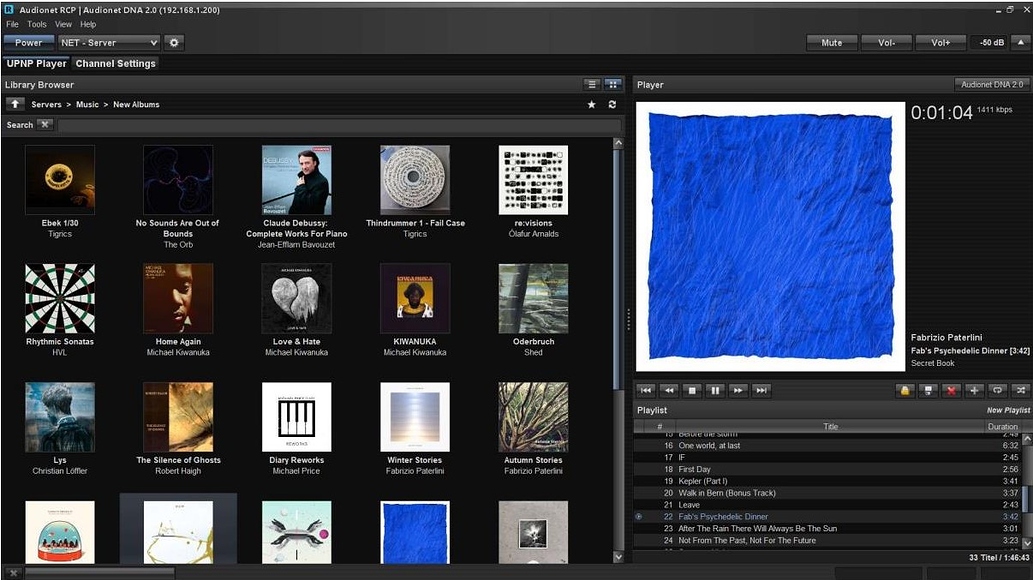Open the Help menu
The image size is (1033, 580).
pyautogui.click(x=88, y=24)
